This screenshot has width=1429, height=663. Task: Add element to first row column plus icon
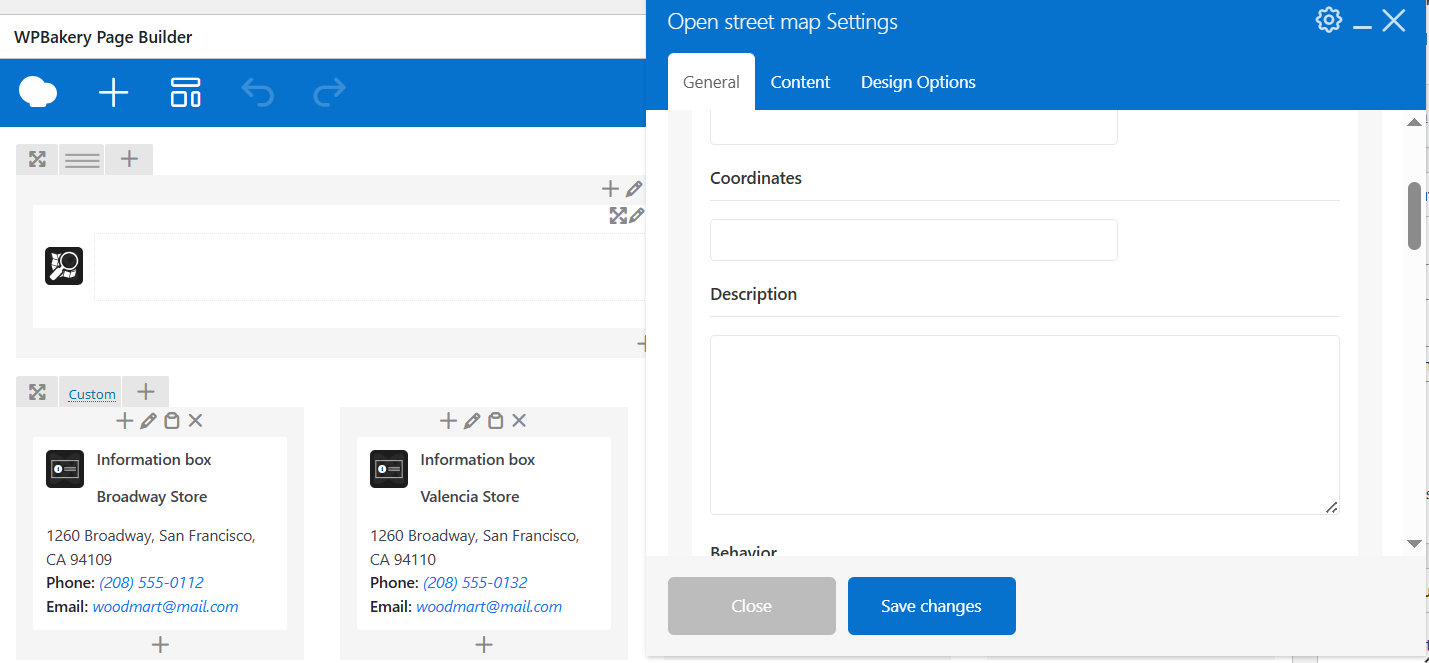[610, 188]
